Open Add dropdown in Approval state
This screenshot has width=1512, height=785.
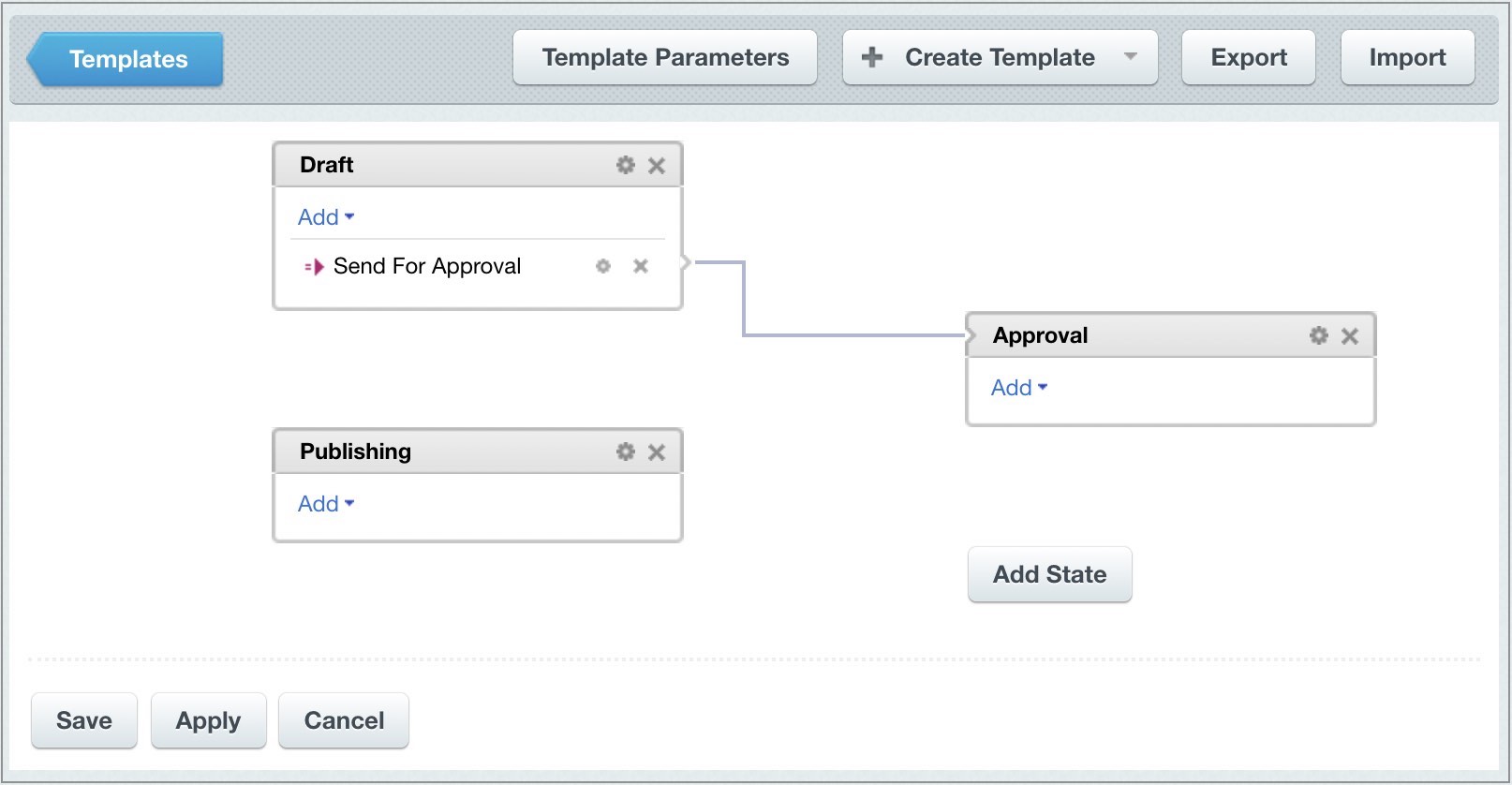tap(1019, 388)
